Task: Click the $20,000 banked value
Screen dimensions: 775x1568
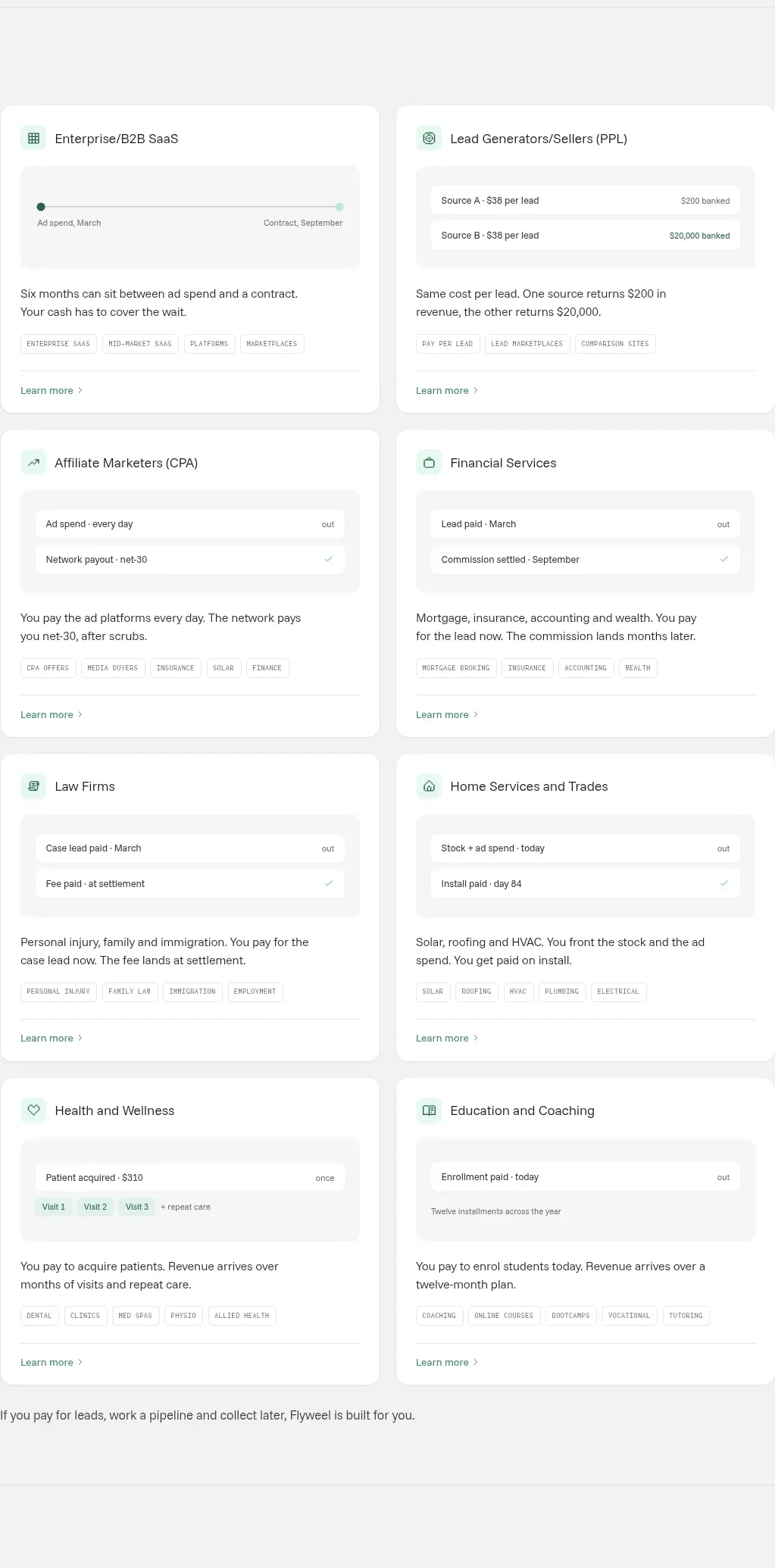Action: (699, 236)
